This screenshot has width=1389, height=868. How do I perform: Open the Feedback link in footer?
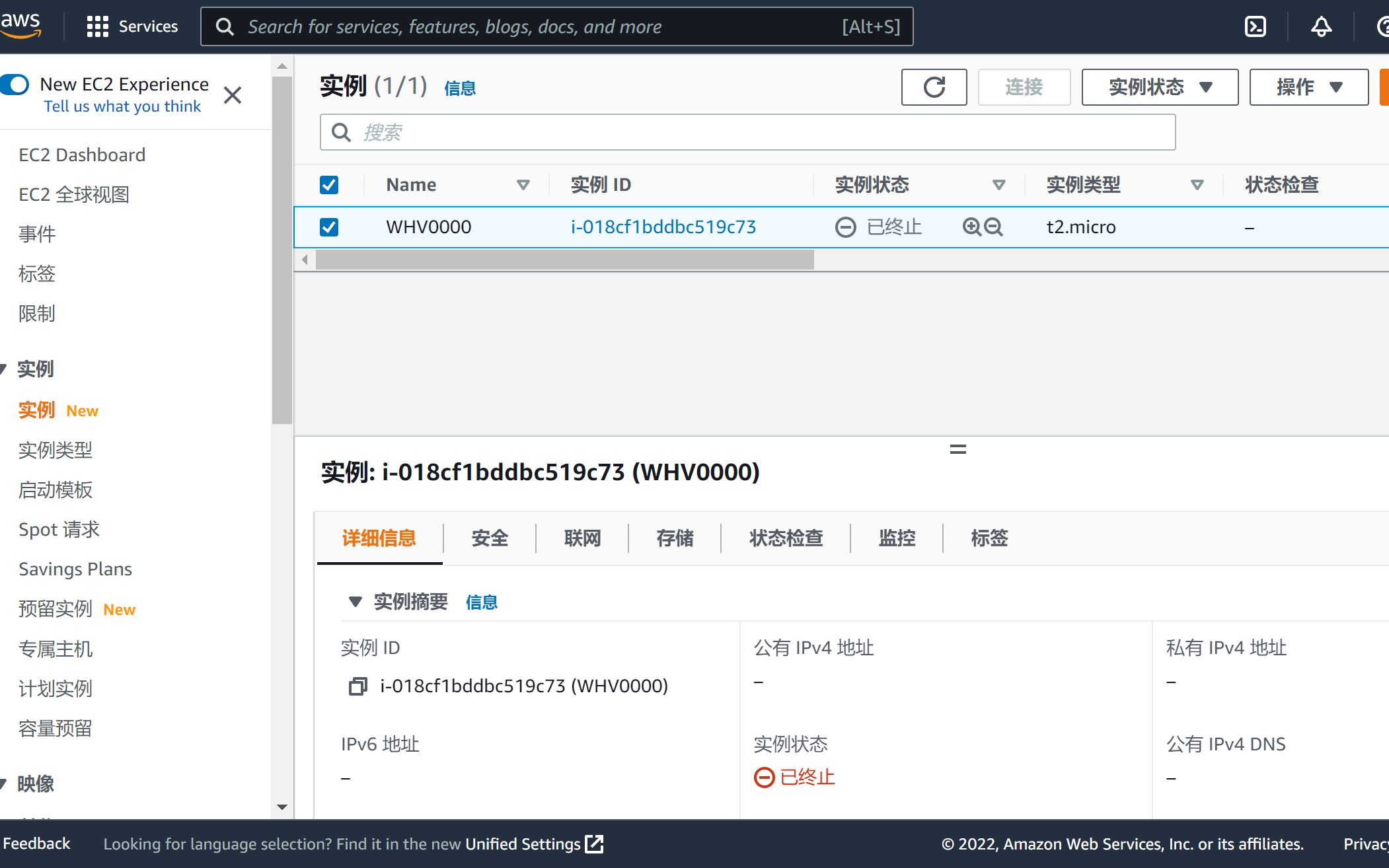tap(36, 844)
